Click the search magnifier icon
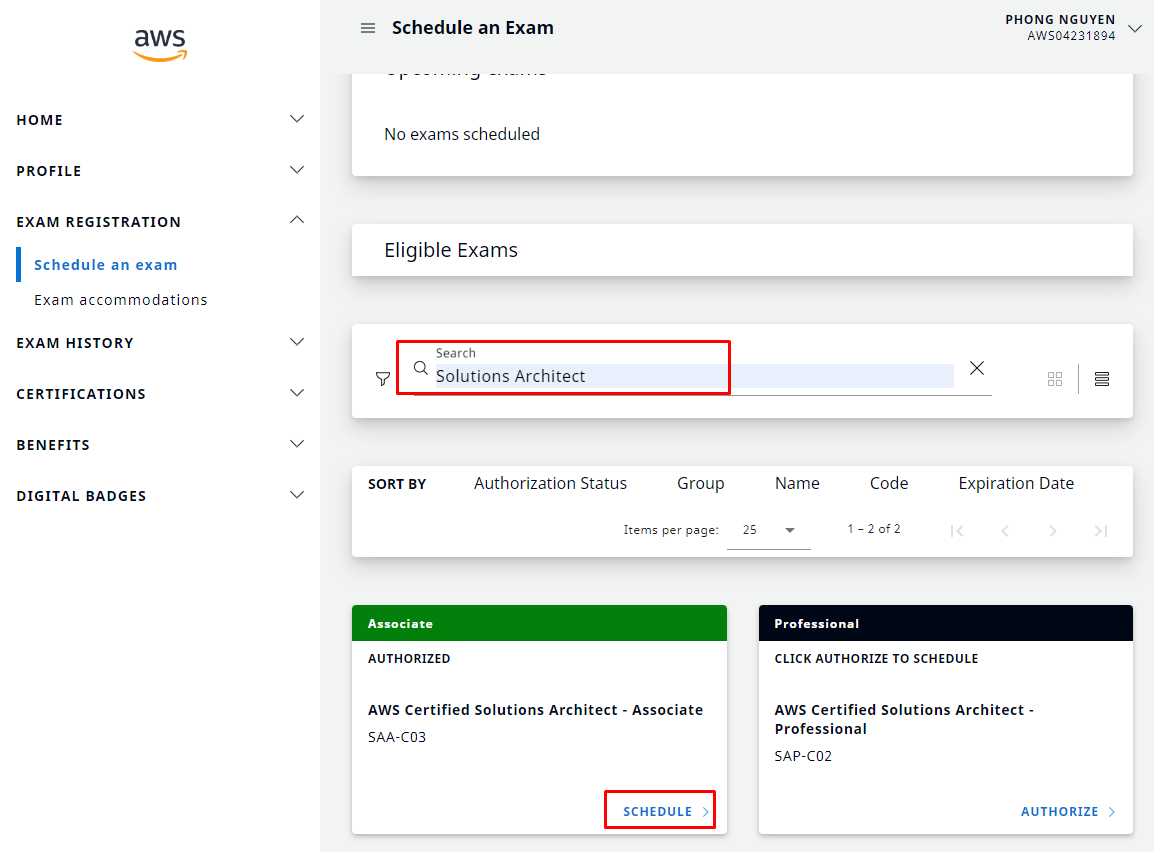The image size is (1154, 852). [421, 368]
